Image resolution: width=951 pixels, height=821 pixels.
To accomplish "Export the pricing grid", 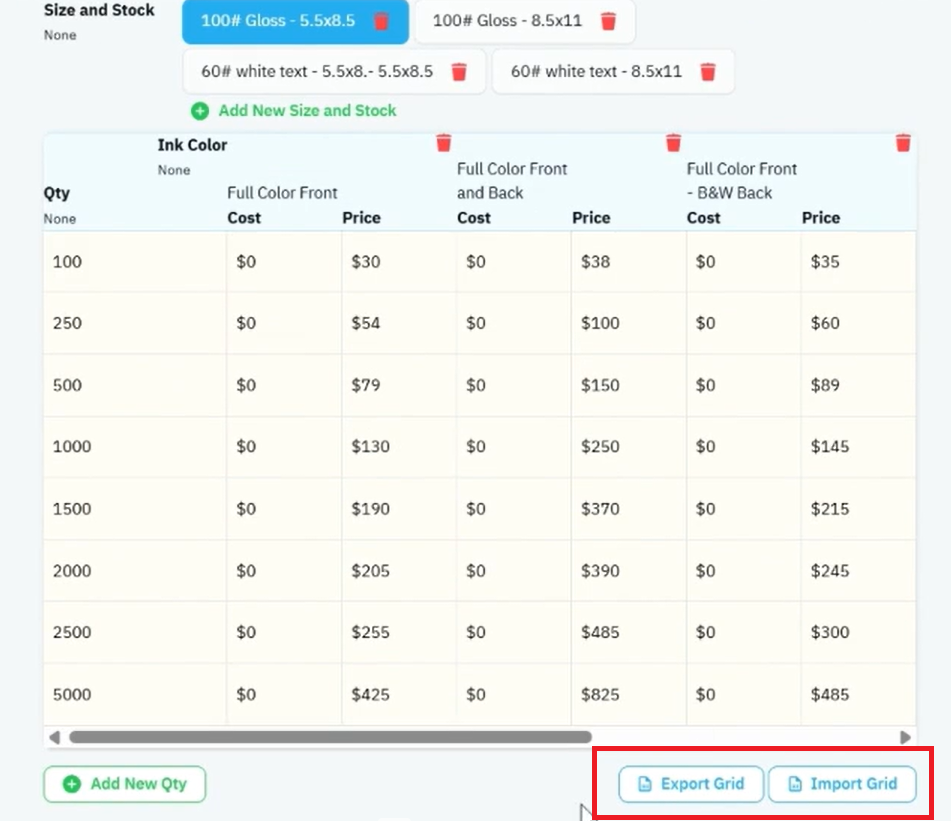I will (691, 784).
